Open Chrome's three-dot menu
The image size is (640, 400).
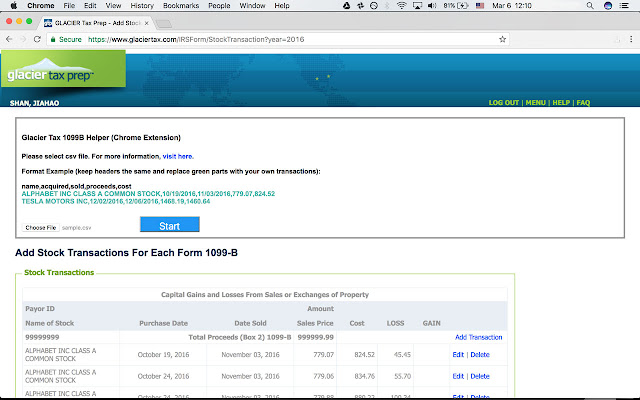(631, 39)
